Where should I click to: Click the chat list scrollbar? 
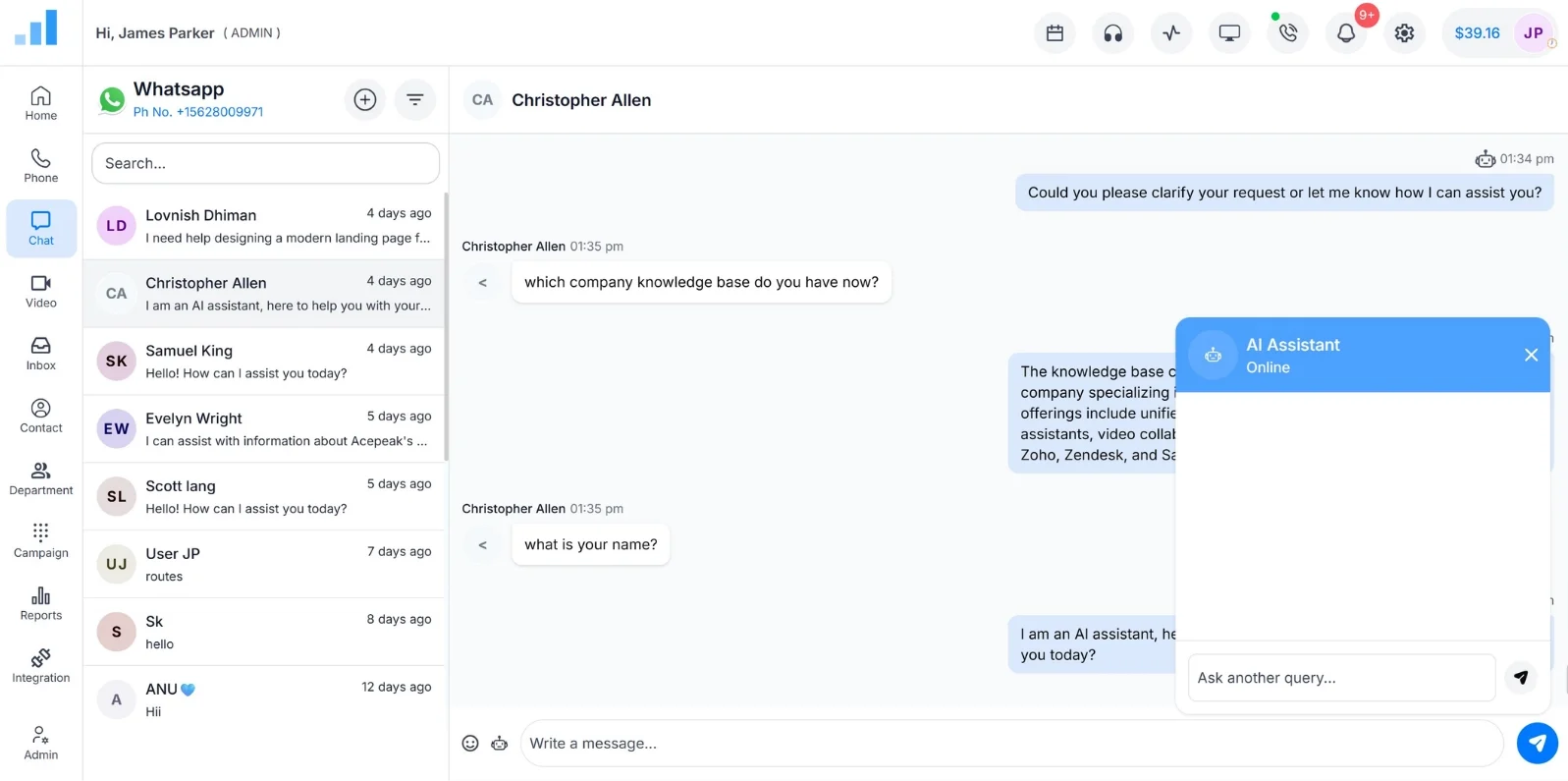447,326
